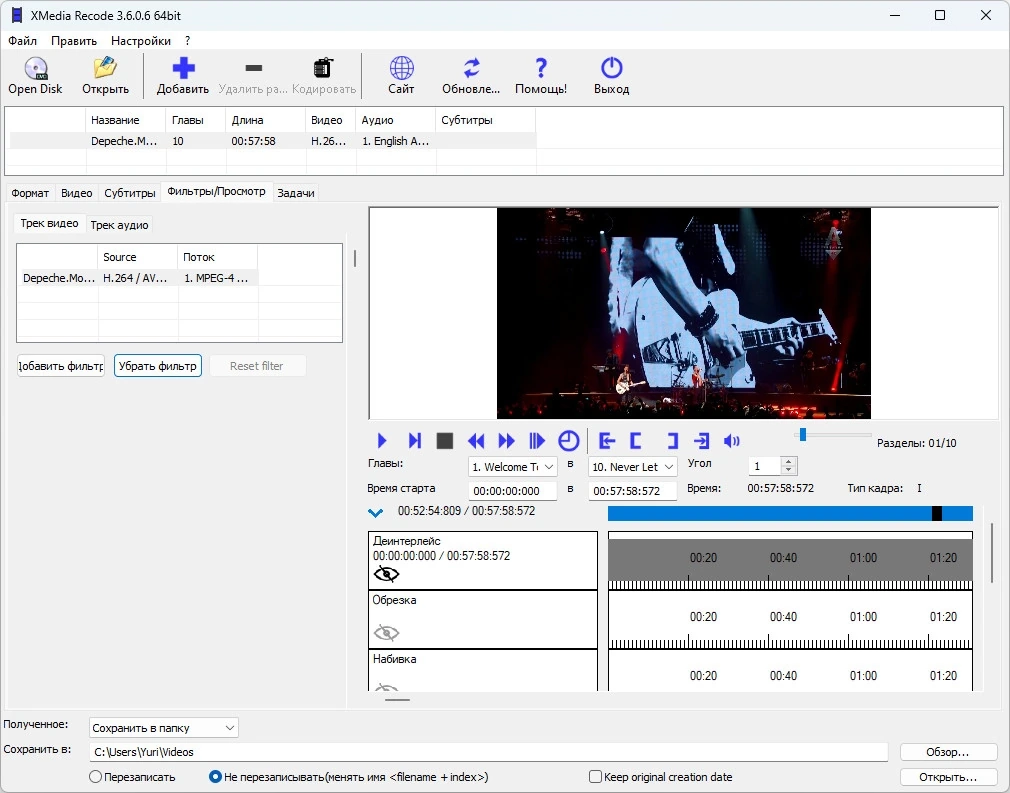Viewport: 1010px width, 793px height.
Task: Click the video preview image
Action: [683, 313]
